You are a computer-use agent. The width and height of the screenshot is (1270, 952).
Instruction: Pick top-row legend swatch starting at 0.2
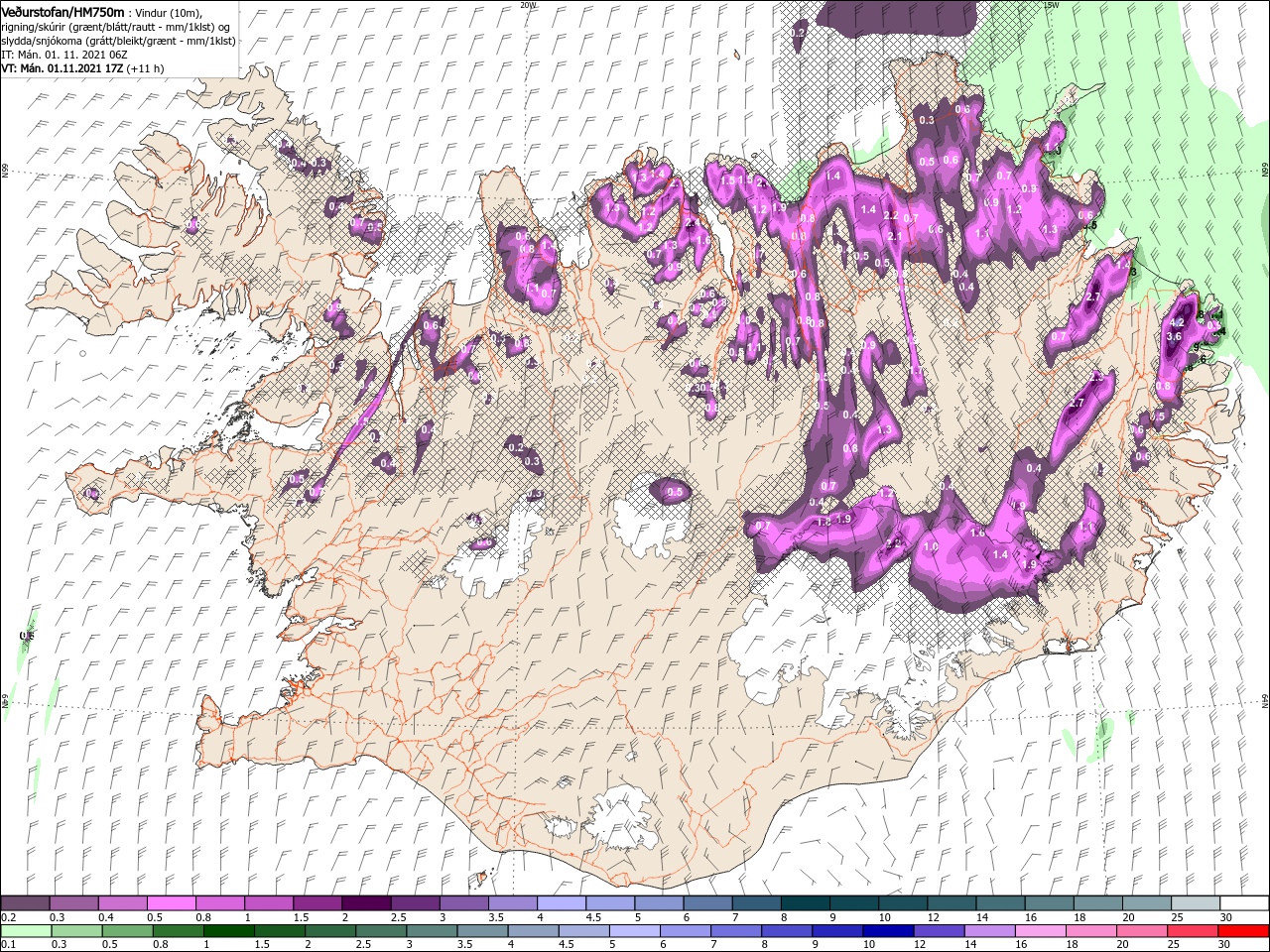point(25,903)
